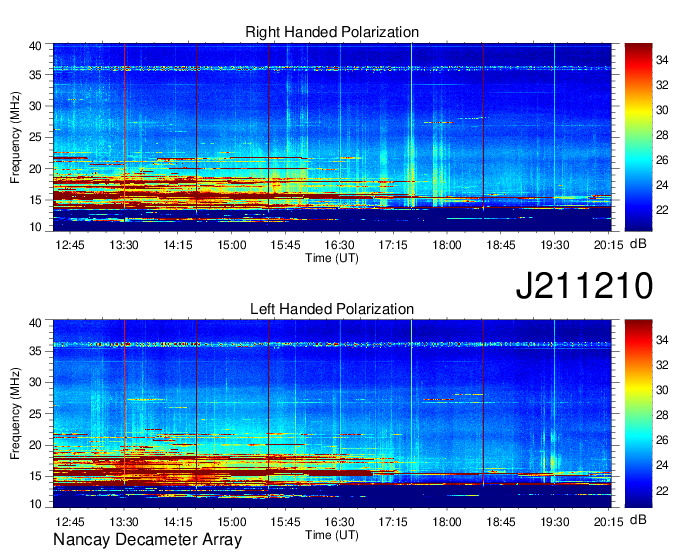Click the "18:45" time tick under the Right Handed panel
Image resolution: width=680 pixels, height=552 pixels.
(x=501, y=245)
